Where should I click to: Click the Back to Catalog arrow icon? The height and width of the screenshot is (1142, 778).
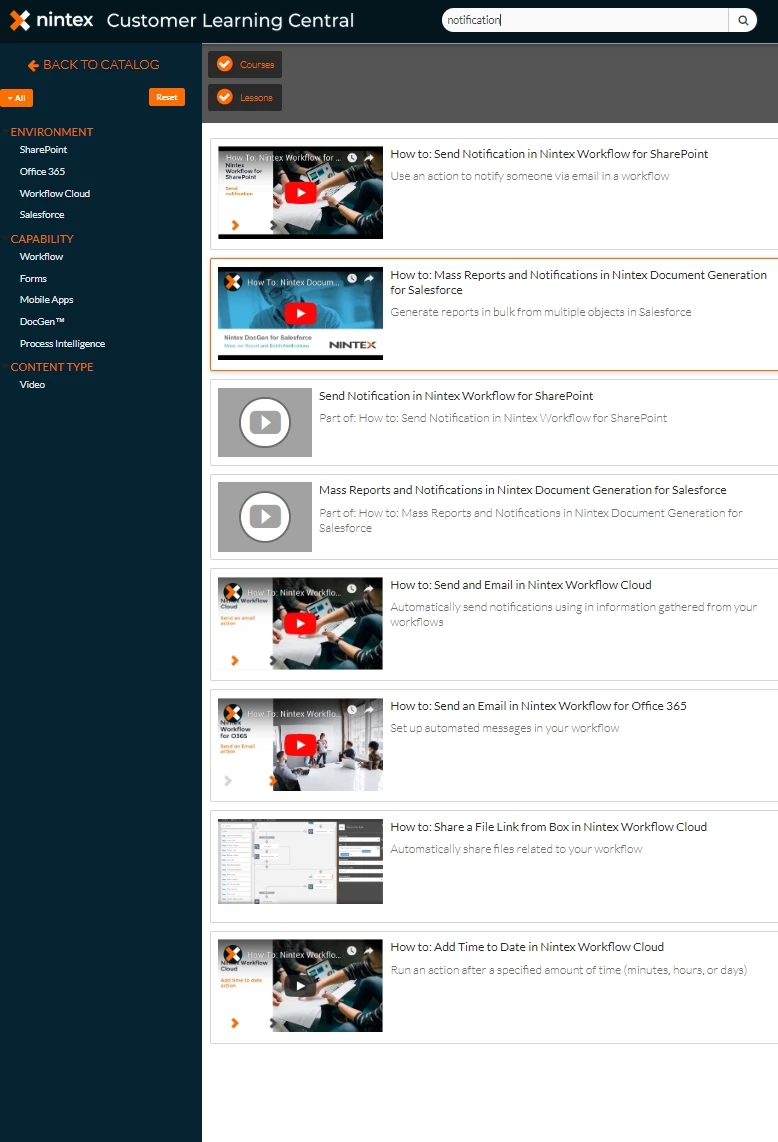coord(34,66)
